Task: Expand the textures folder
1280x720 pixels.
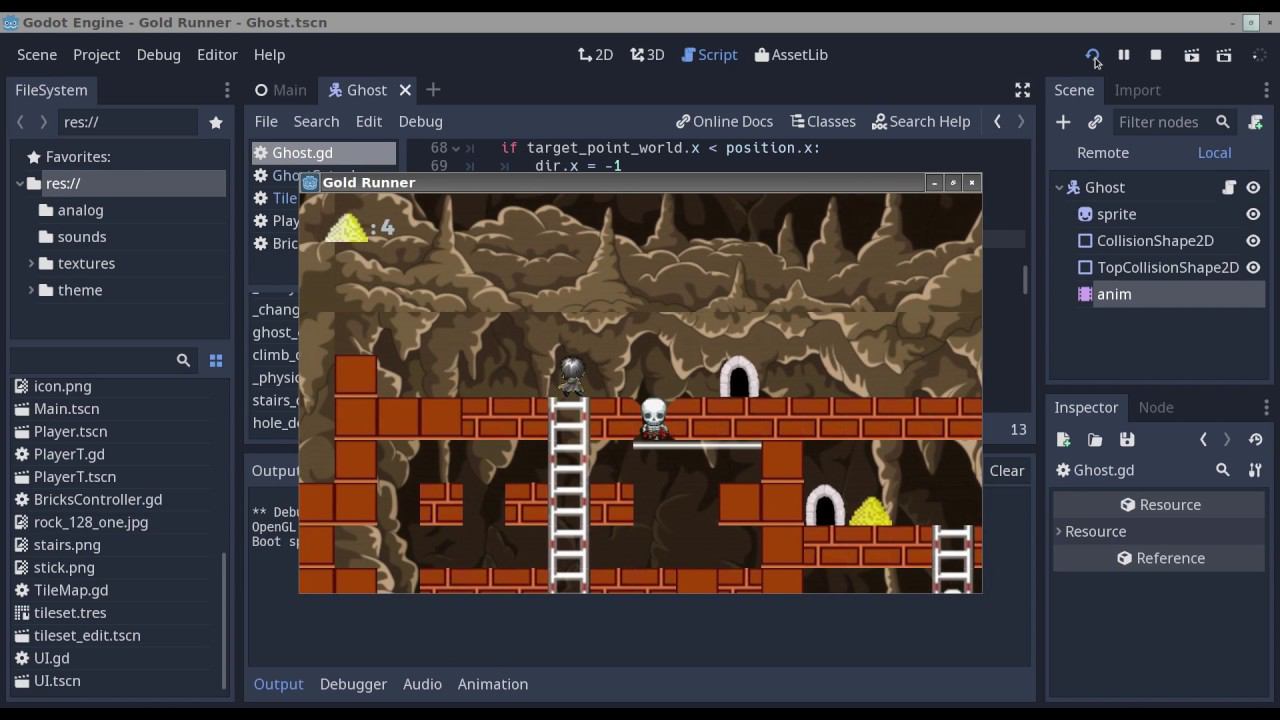Action: [x=32, y=264]
